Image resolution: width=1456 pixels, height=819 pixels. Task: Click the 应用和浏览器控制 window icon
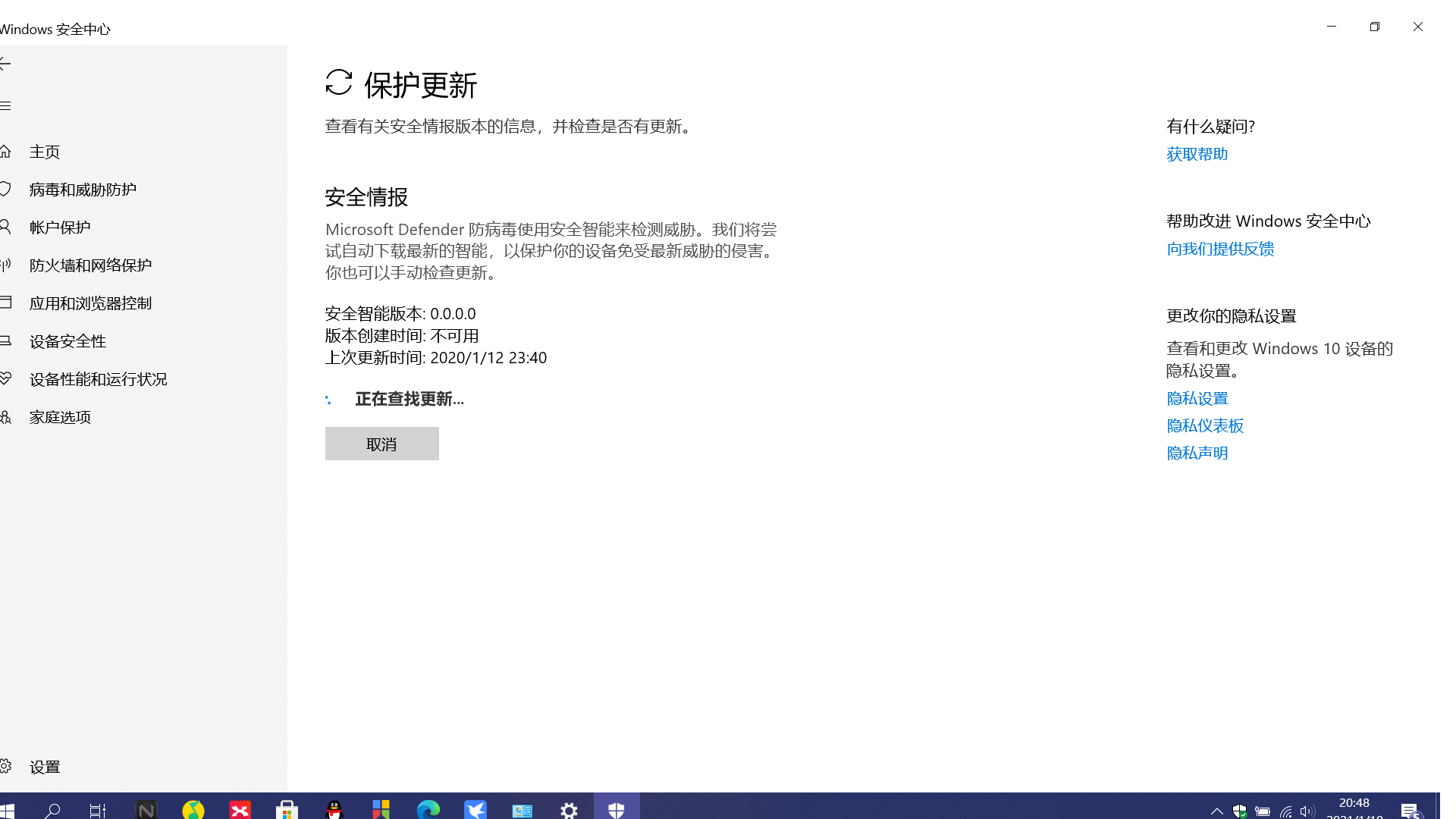(x=5, y=303)
